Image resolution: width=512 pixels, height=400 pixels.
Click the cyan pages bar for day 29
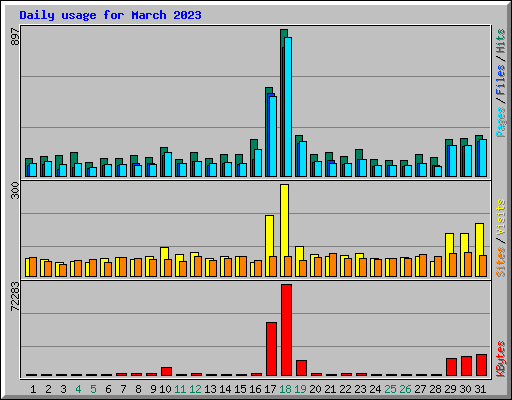[453, 161]
